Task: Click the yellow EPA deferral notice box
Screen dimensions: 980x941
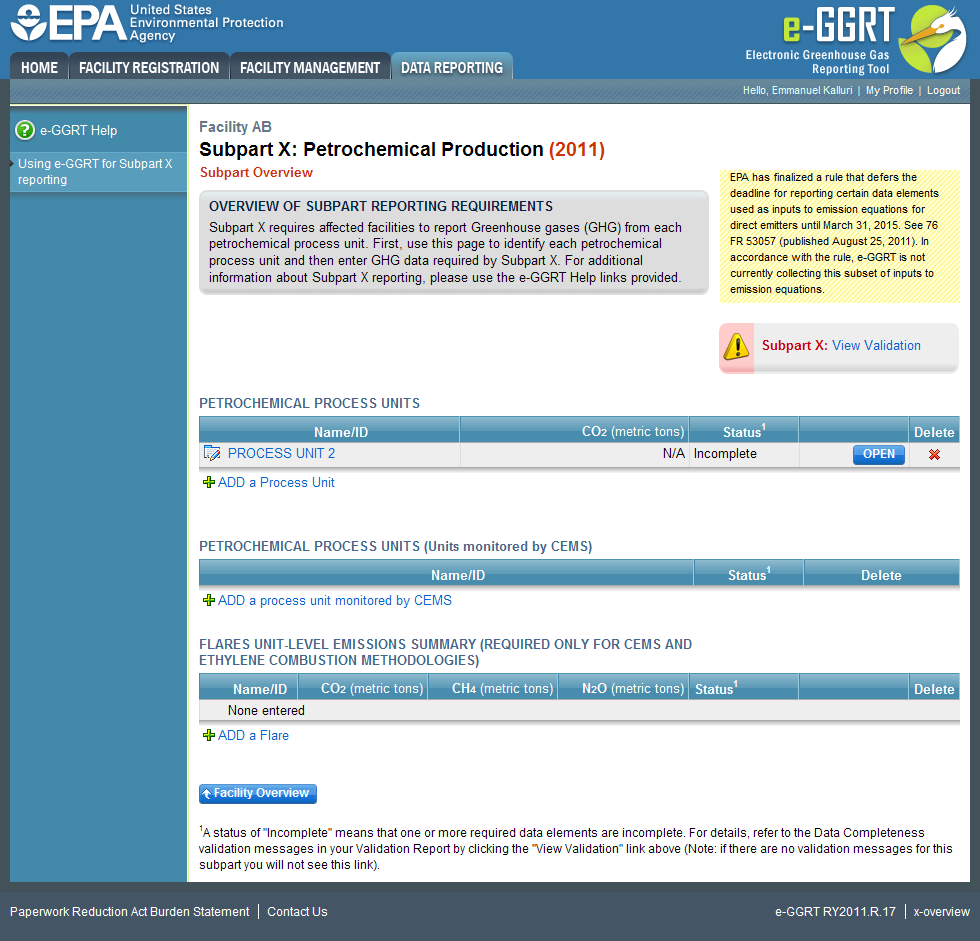Action: tap(839, 236)
